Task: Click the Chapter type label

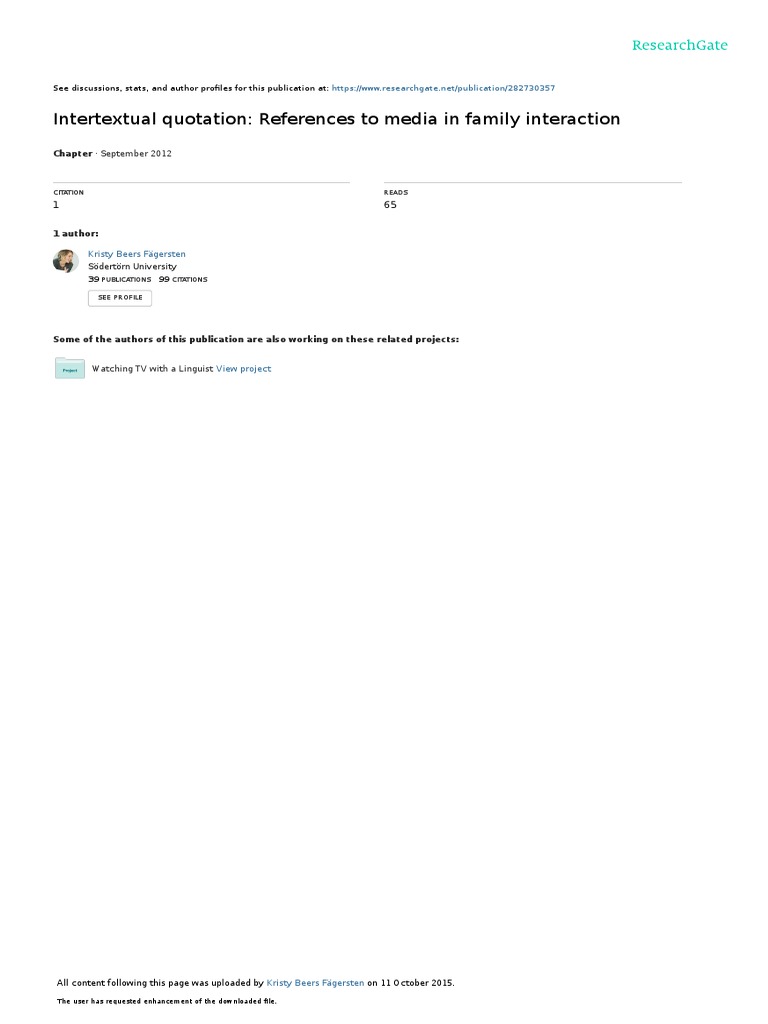Action: (72, 153)
